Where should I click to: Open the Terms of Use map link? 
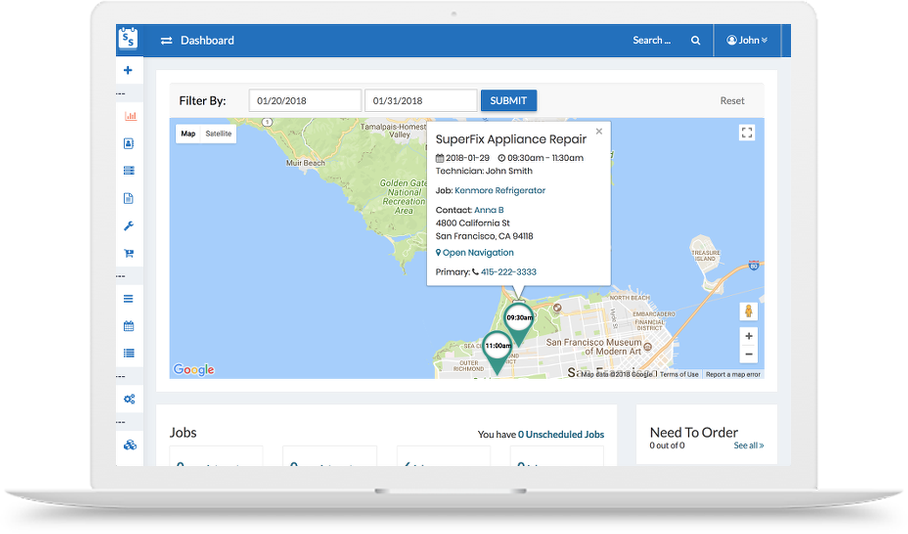click(x=679, y=375)
